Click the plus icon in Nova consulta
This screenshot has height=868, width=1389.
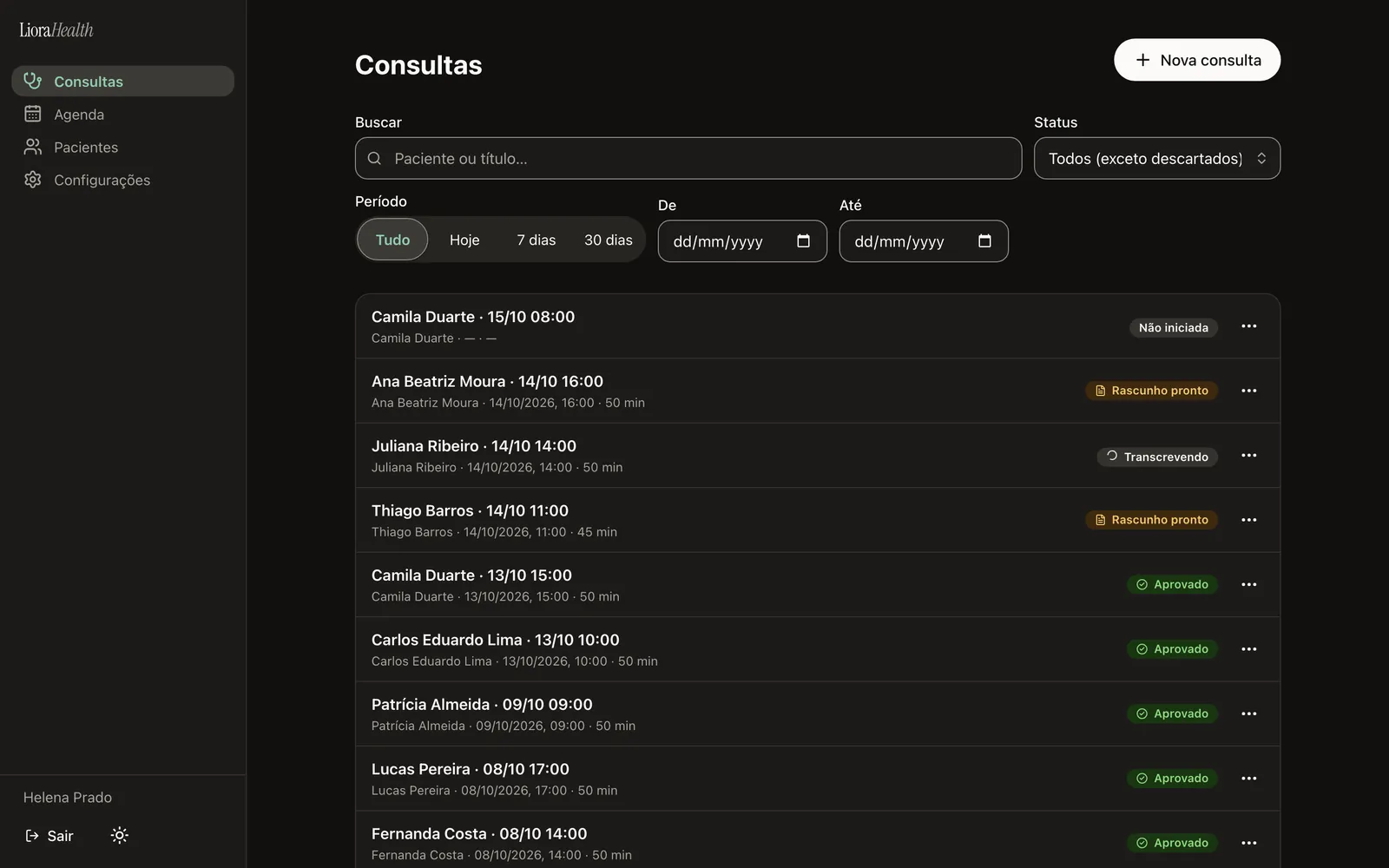click(1142, 60)
